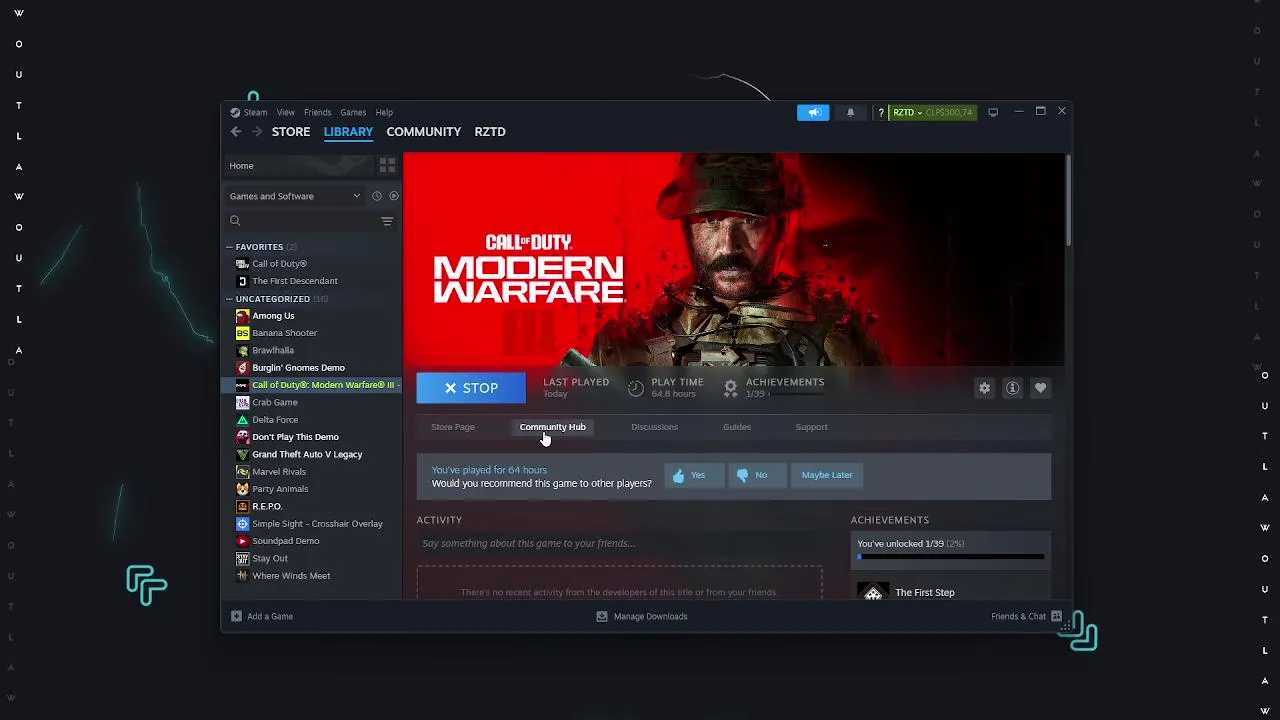Click Banana Shooter game icon

242,333
